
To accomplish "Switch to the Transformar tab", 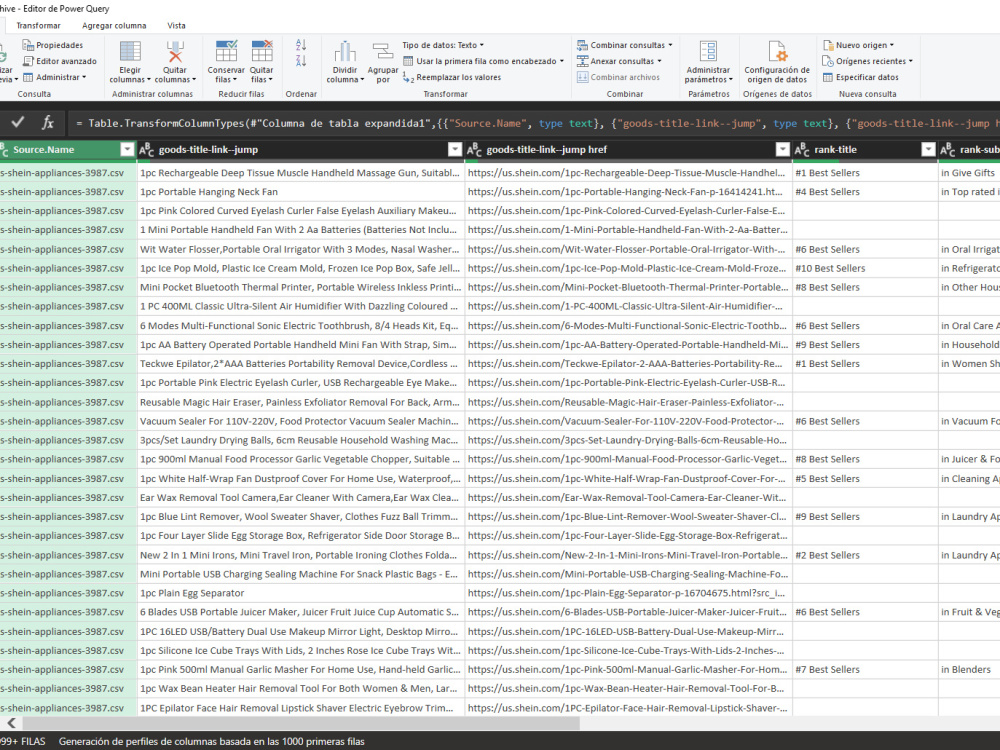I will 38,26.
